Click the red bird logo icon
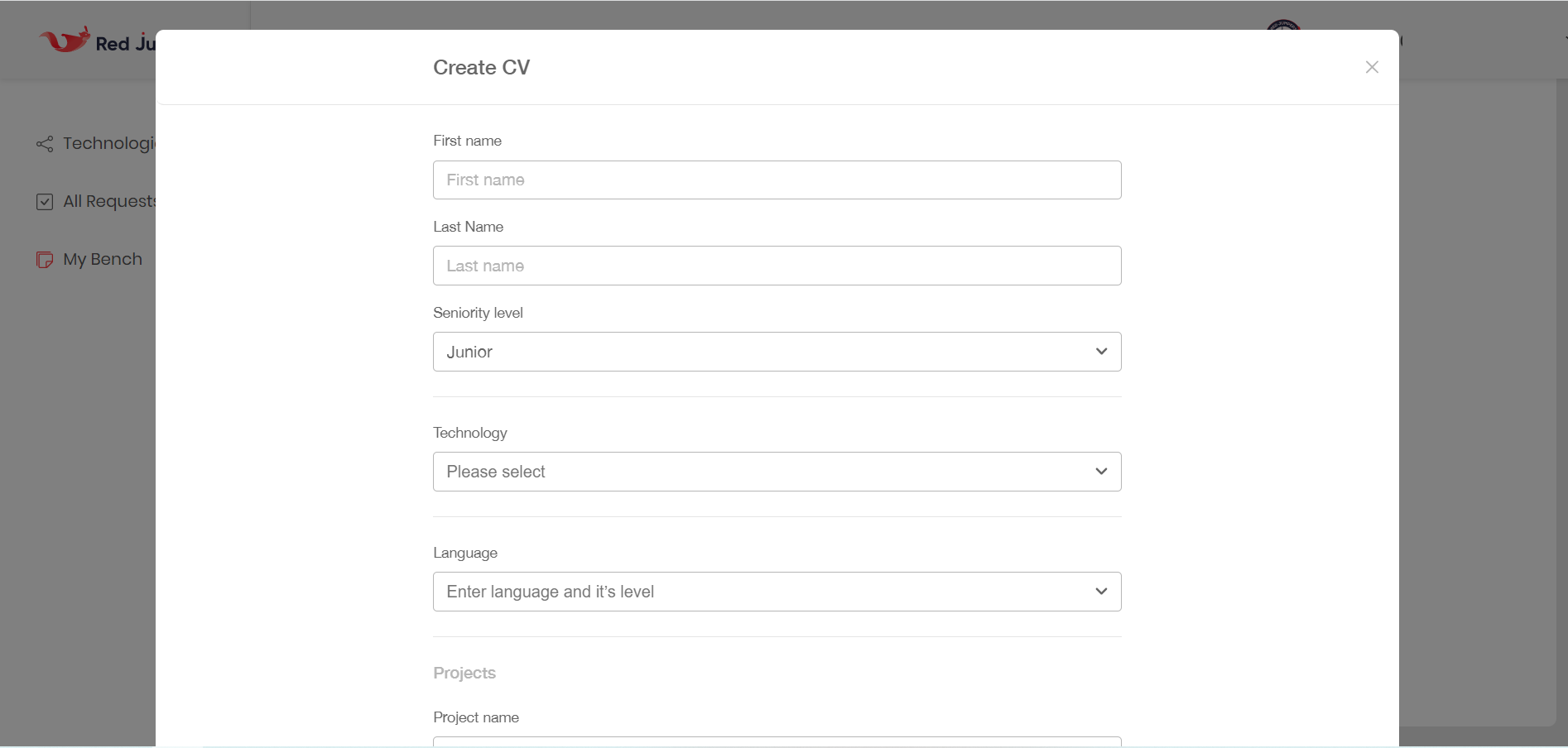Screen dimensions: 1568x748 65,40
